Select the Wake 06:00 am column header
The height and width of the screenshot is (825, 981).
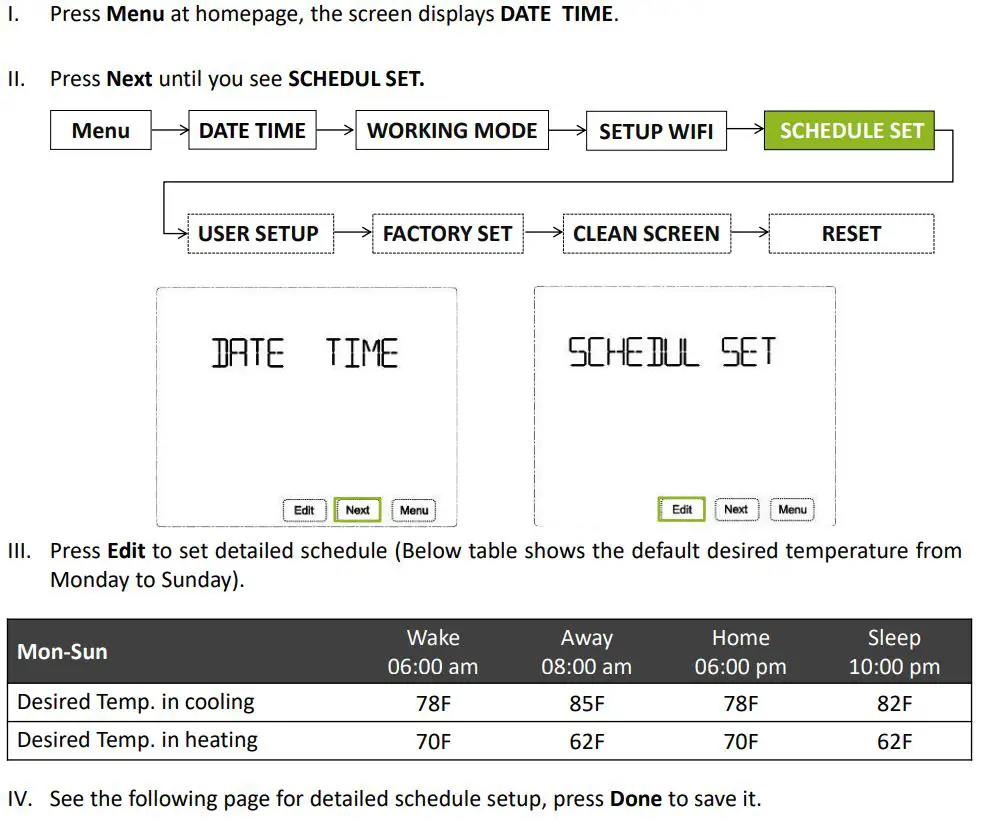pyautogui.click(x=433, y=651)
